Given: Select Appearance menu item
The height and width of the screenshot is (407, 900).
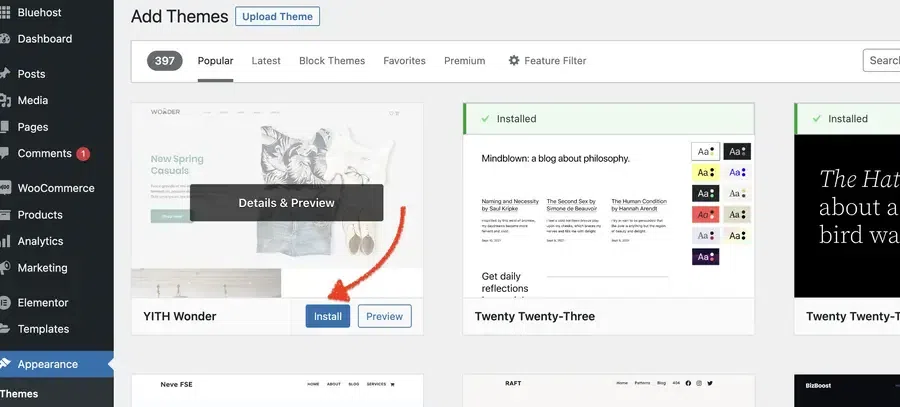Looking at the screenshot, I should click(x=57, y=364).
